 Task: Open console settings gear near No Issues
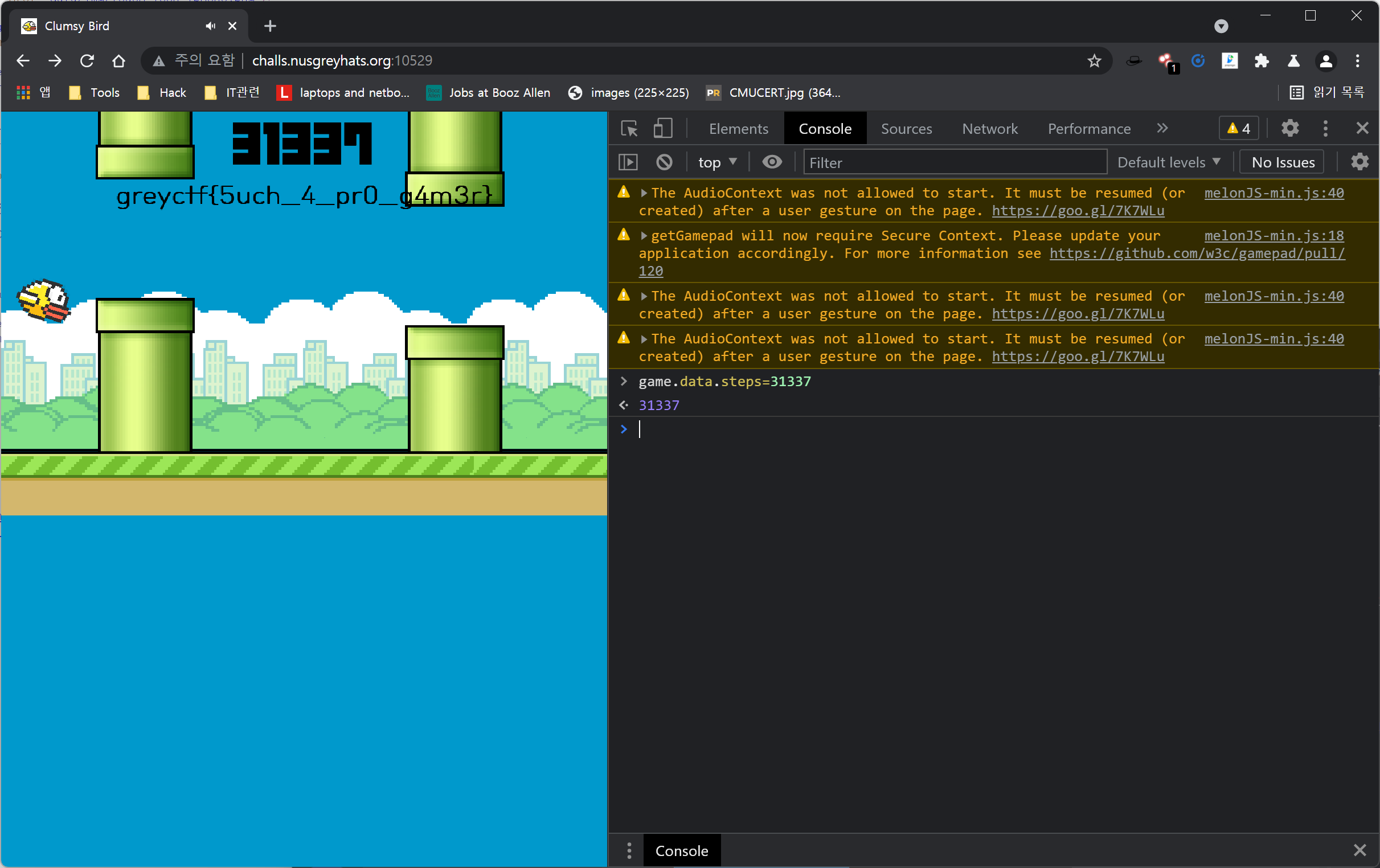tap(1359, 162)
